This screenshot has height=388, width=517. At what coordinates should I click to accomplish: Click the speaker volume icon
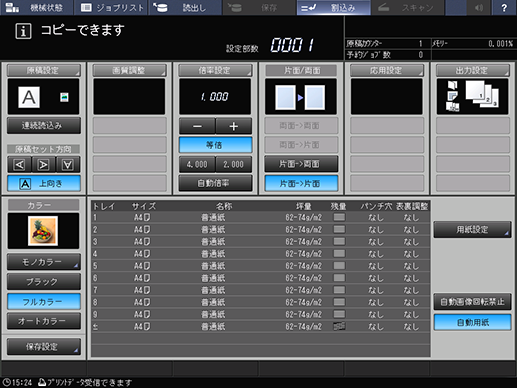coord(479,7)
